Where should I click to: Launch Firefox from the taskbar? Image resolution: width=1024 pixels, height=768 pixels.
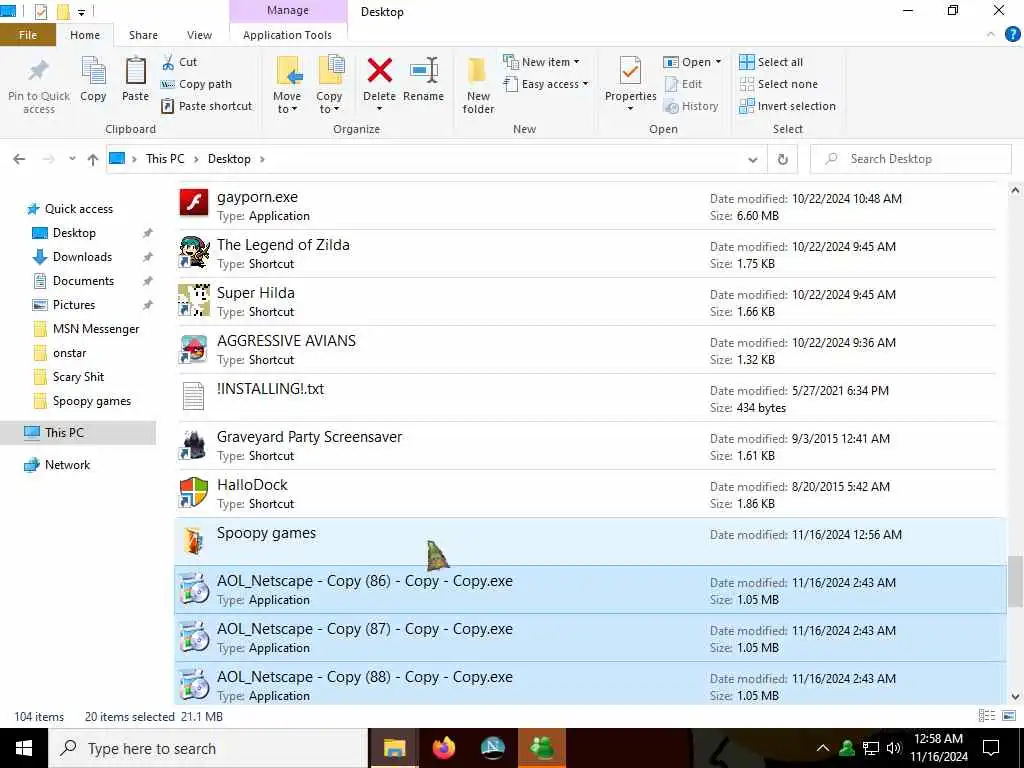[443, 748]
